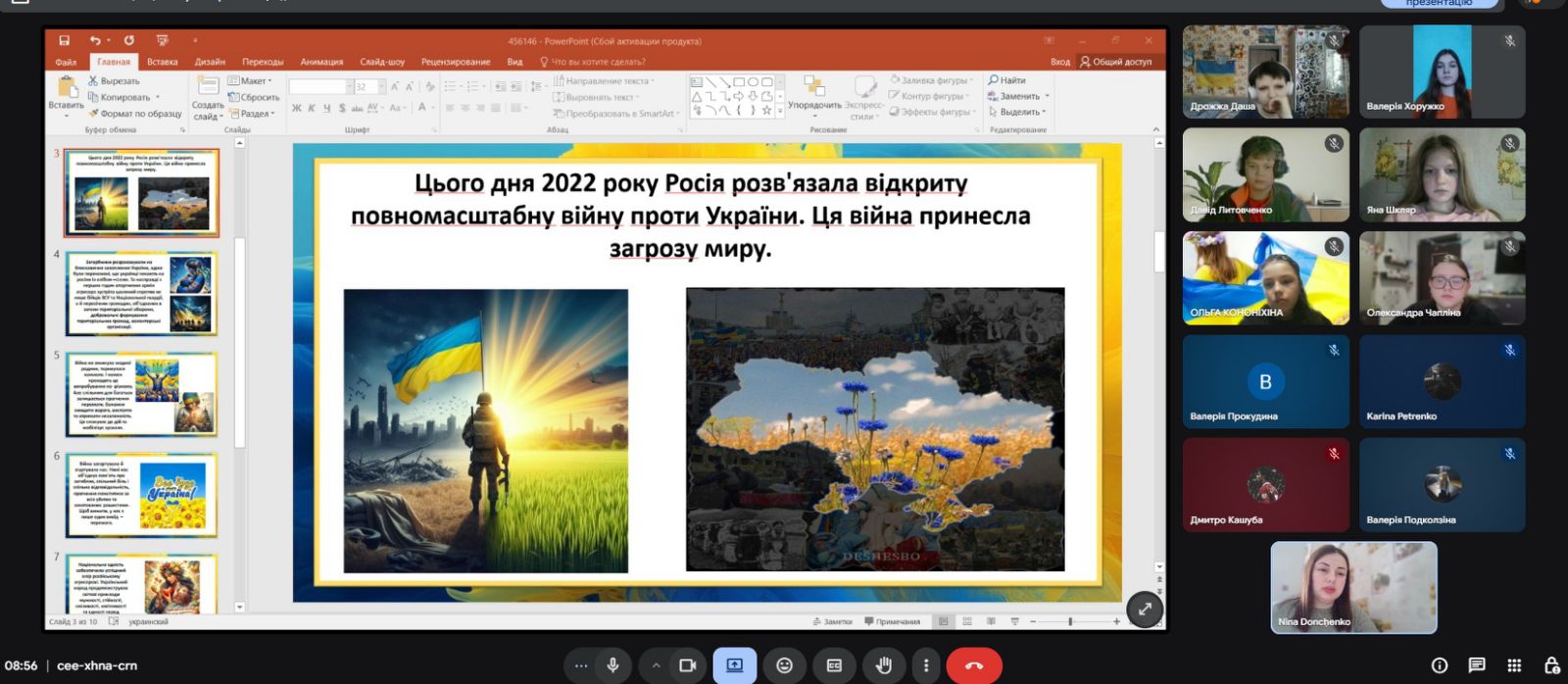
Task: Open the emoji reactions panel
Action: click(x=784, y=665)
